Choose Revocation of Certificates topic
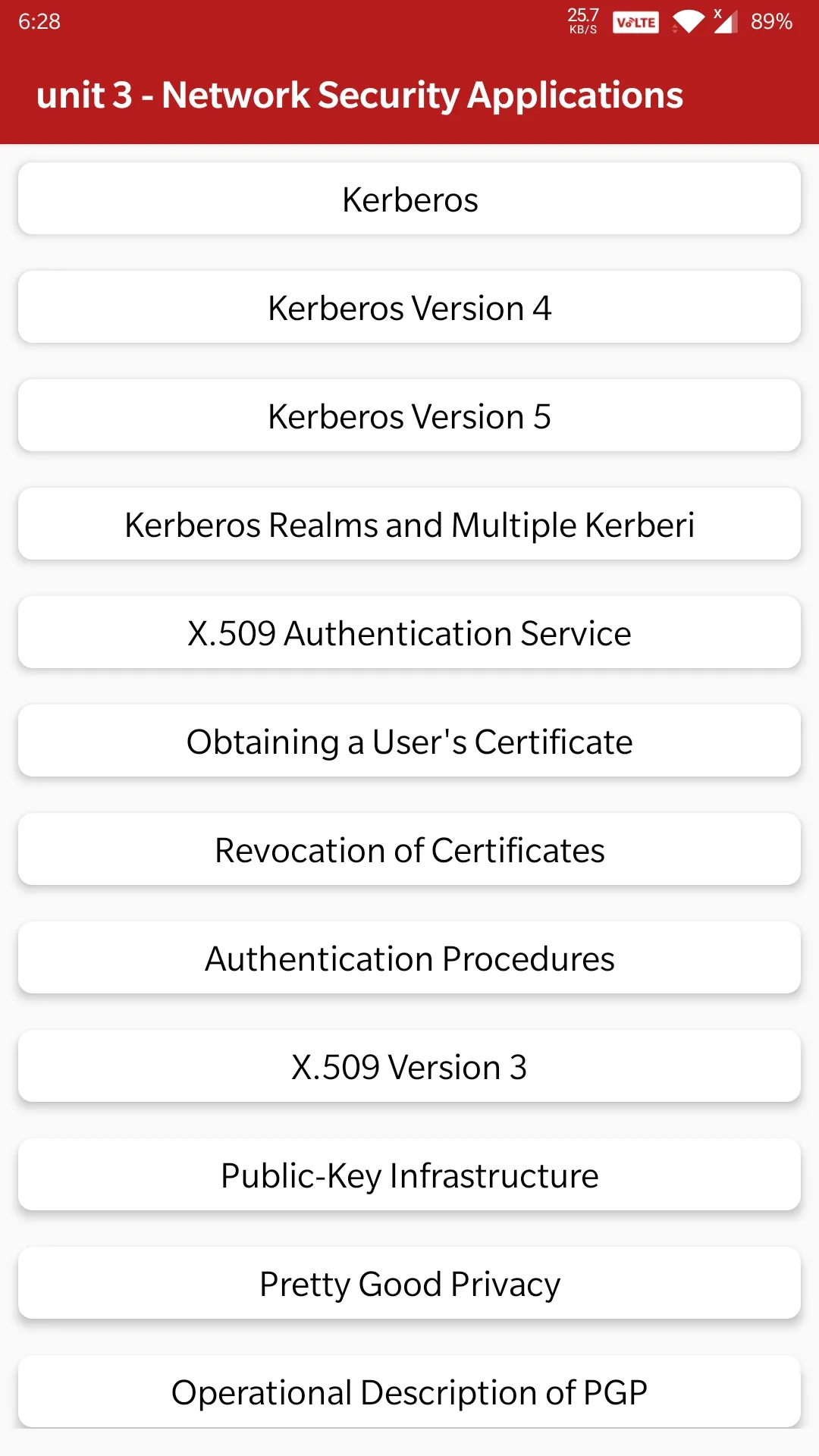The height and width of the screenshot is (1456, 819). coord(409,849)
